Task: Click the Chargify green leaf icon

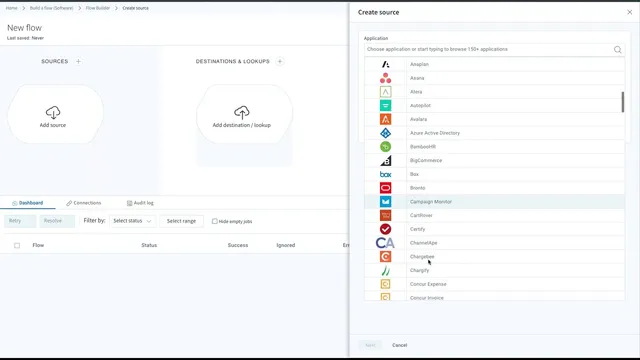Action: click(385, 270)
